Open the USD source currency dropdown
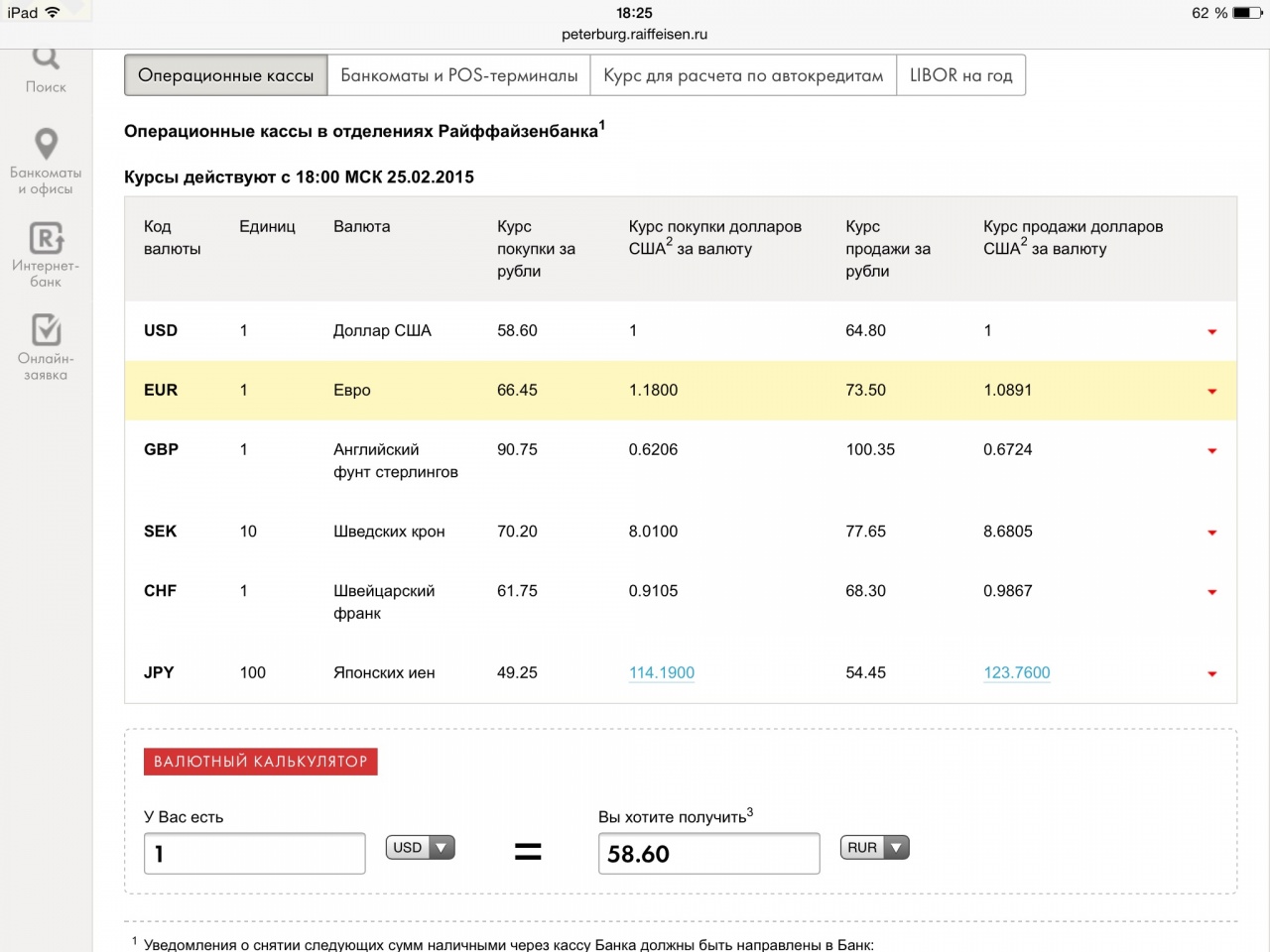 421,848
